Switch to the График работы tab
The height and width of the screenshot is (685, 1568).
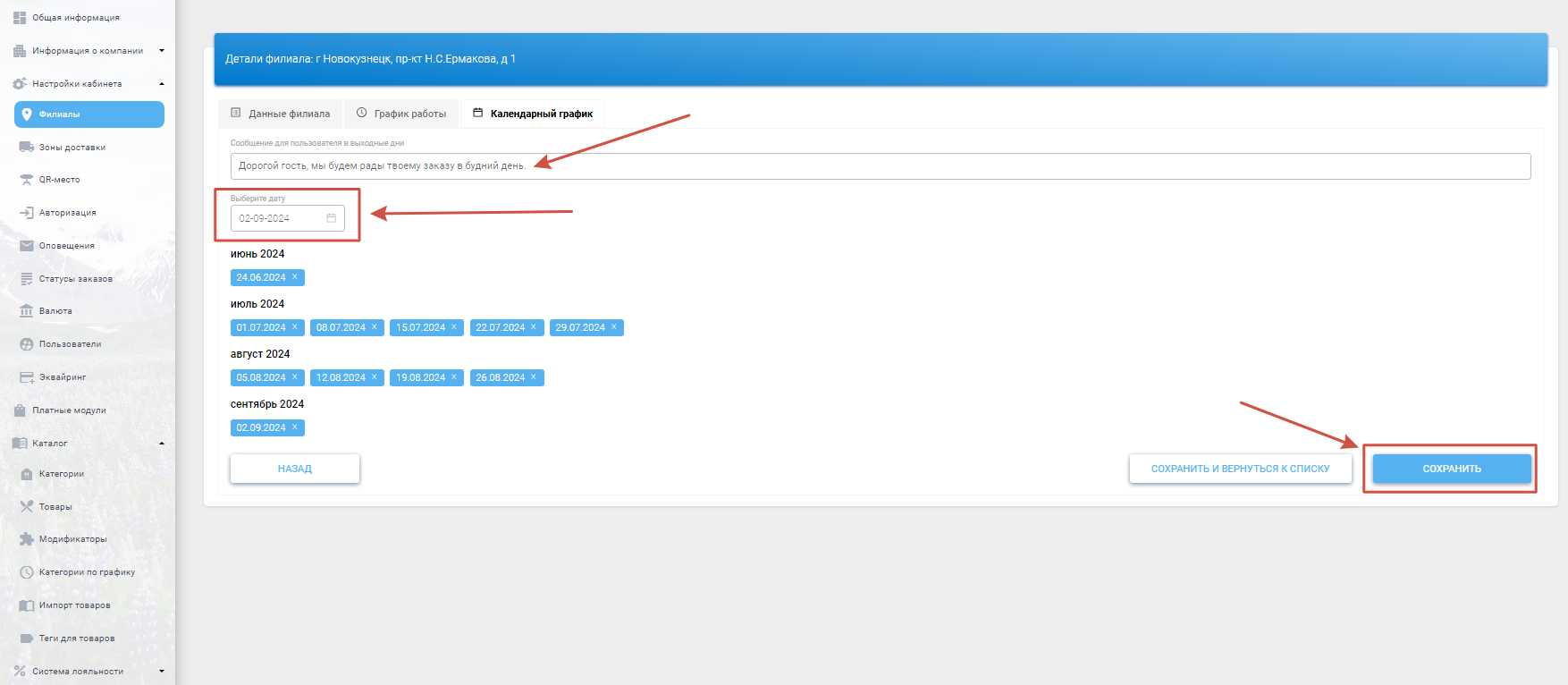(x=401, y=114)
